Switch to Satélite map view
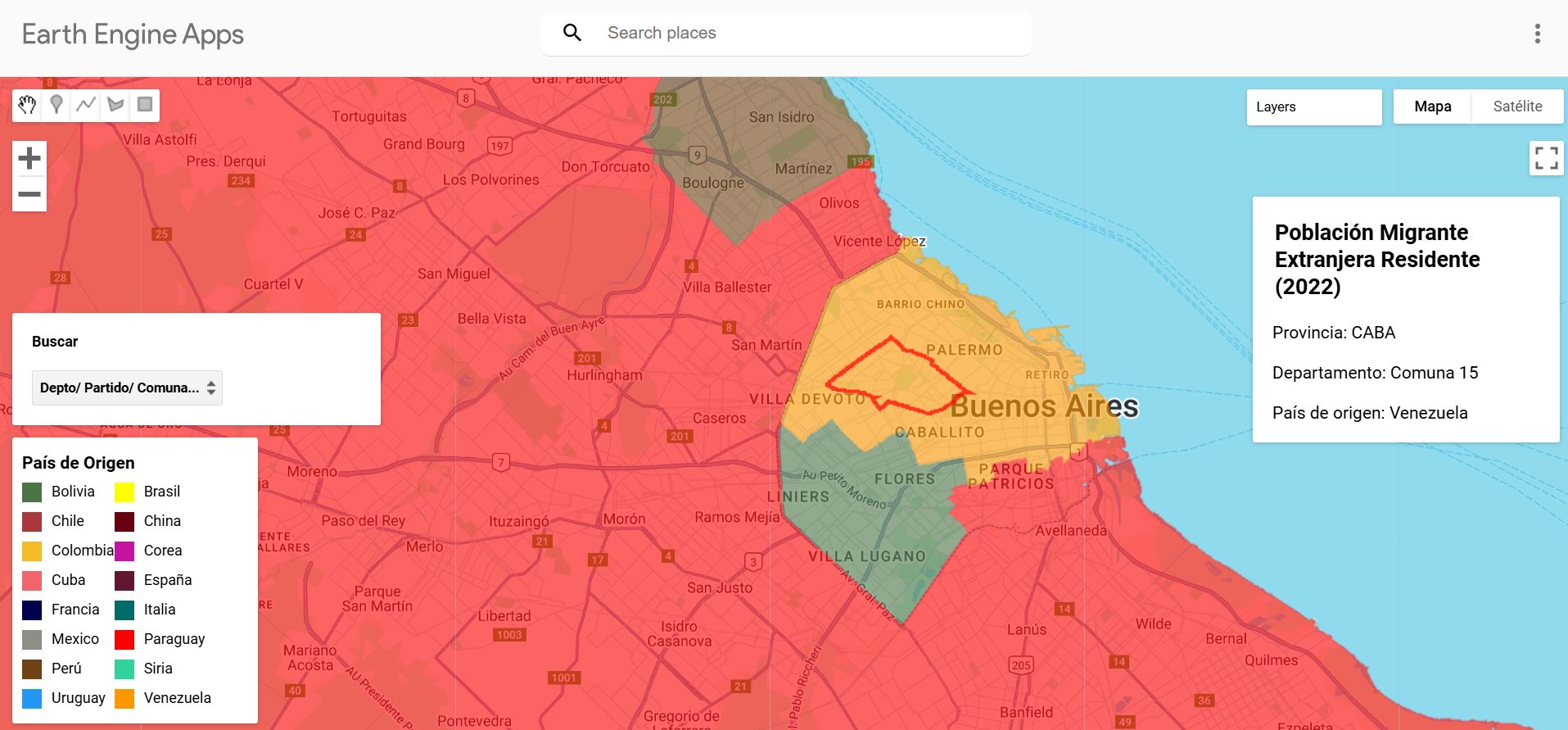The image size is (1568, 730). coord(1517,107)
